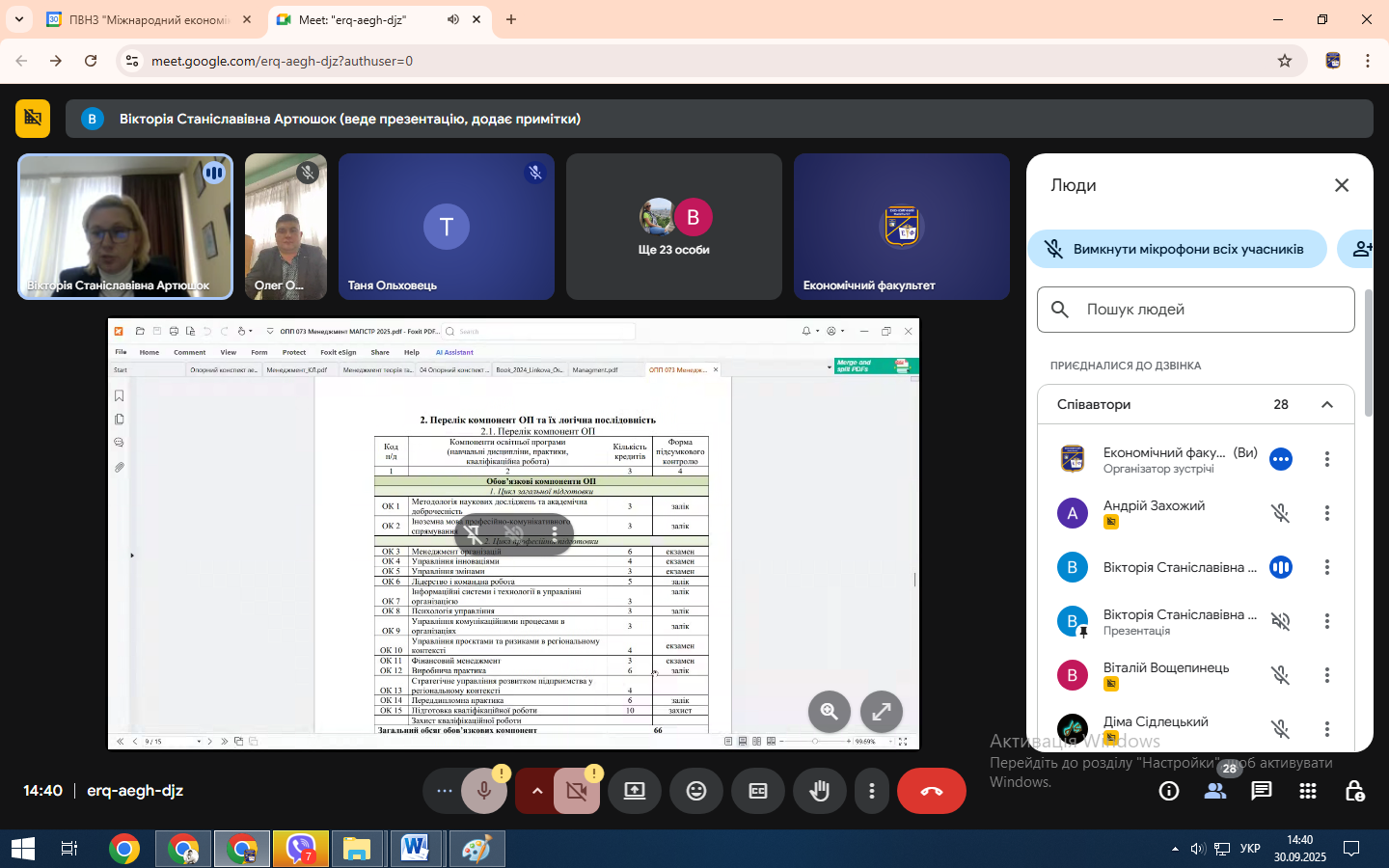Click the raise hand icon
Image resolution: width=1389 pixels, height=868 pixels.
pos(820,791)
